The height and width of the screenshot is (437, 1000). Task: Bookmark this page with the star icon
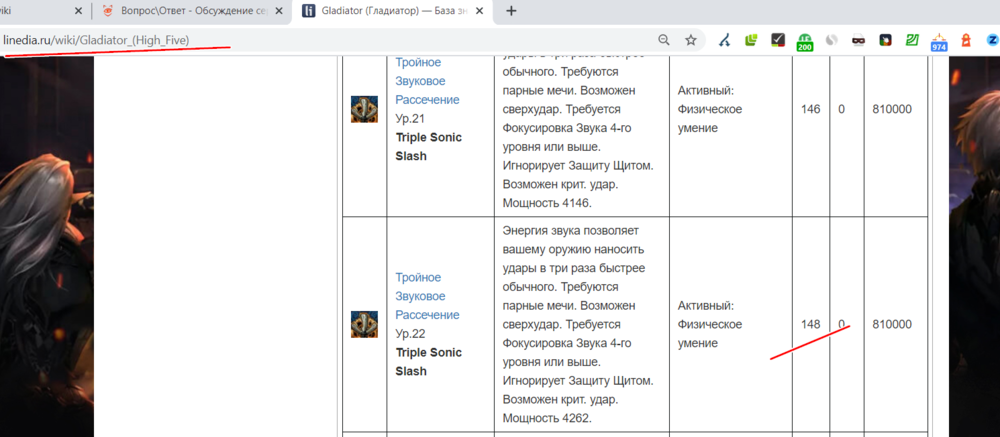(x=691, y=40)
